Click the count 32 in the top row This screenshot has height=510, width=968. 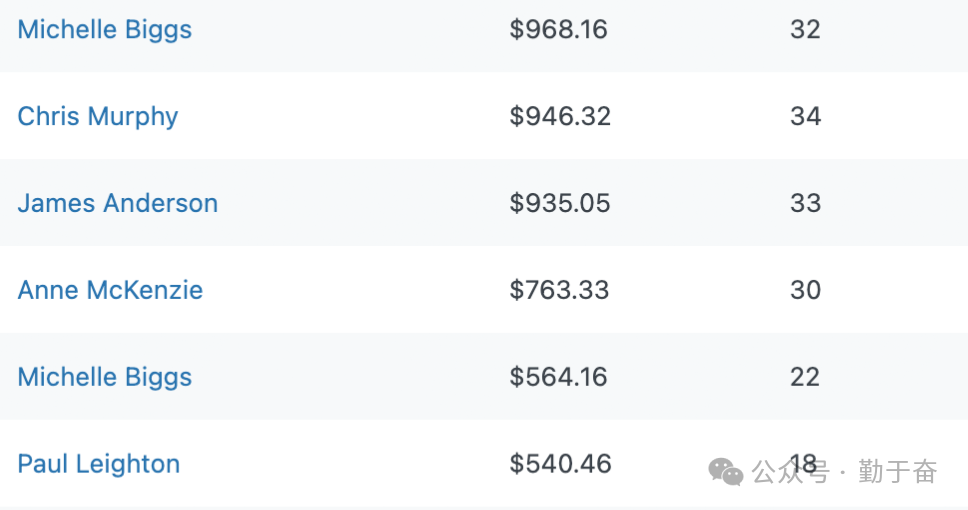(805, 30)
